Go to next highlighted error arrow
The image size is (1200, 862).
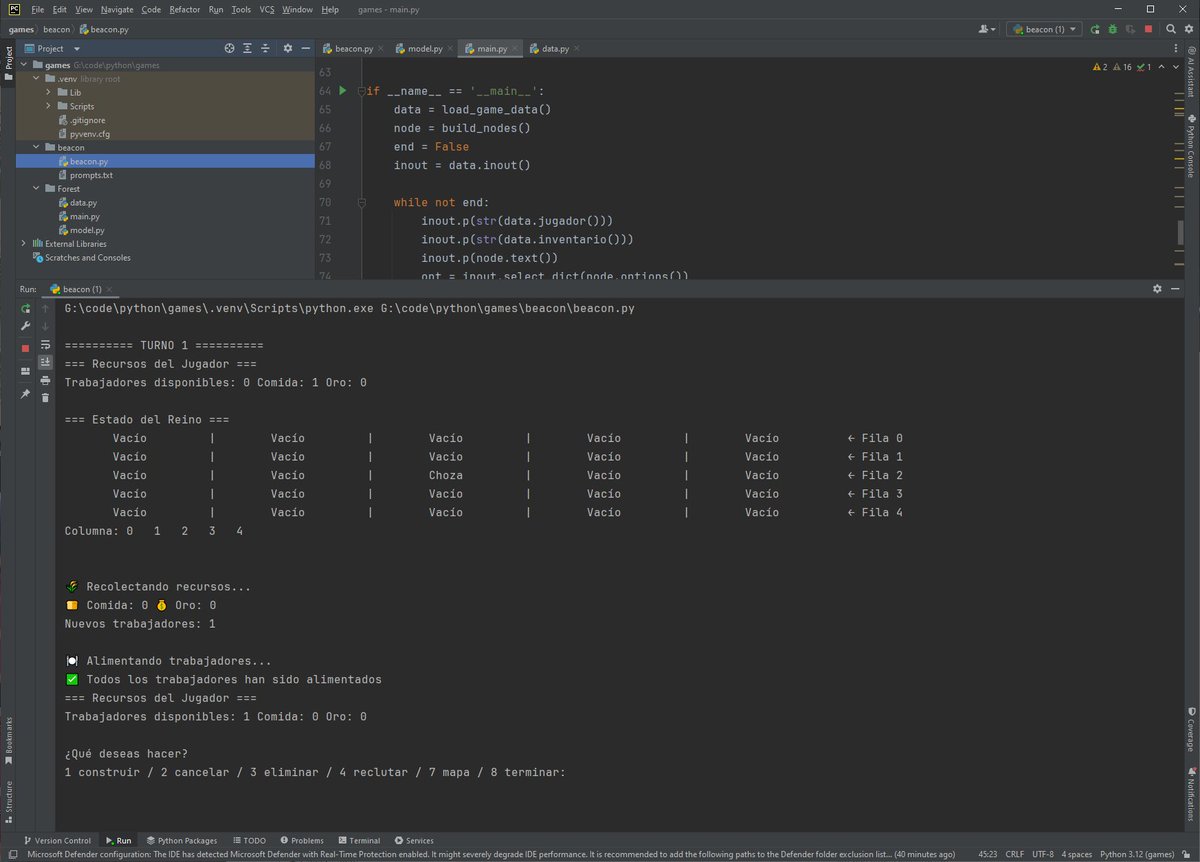coord(1175,67)
